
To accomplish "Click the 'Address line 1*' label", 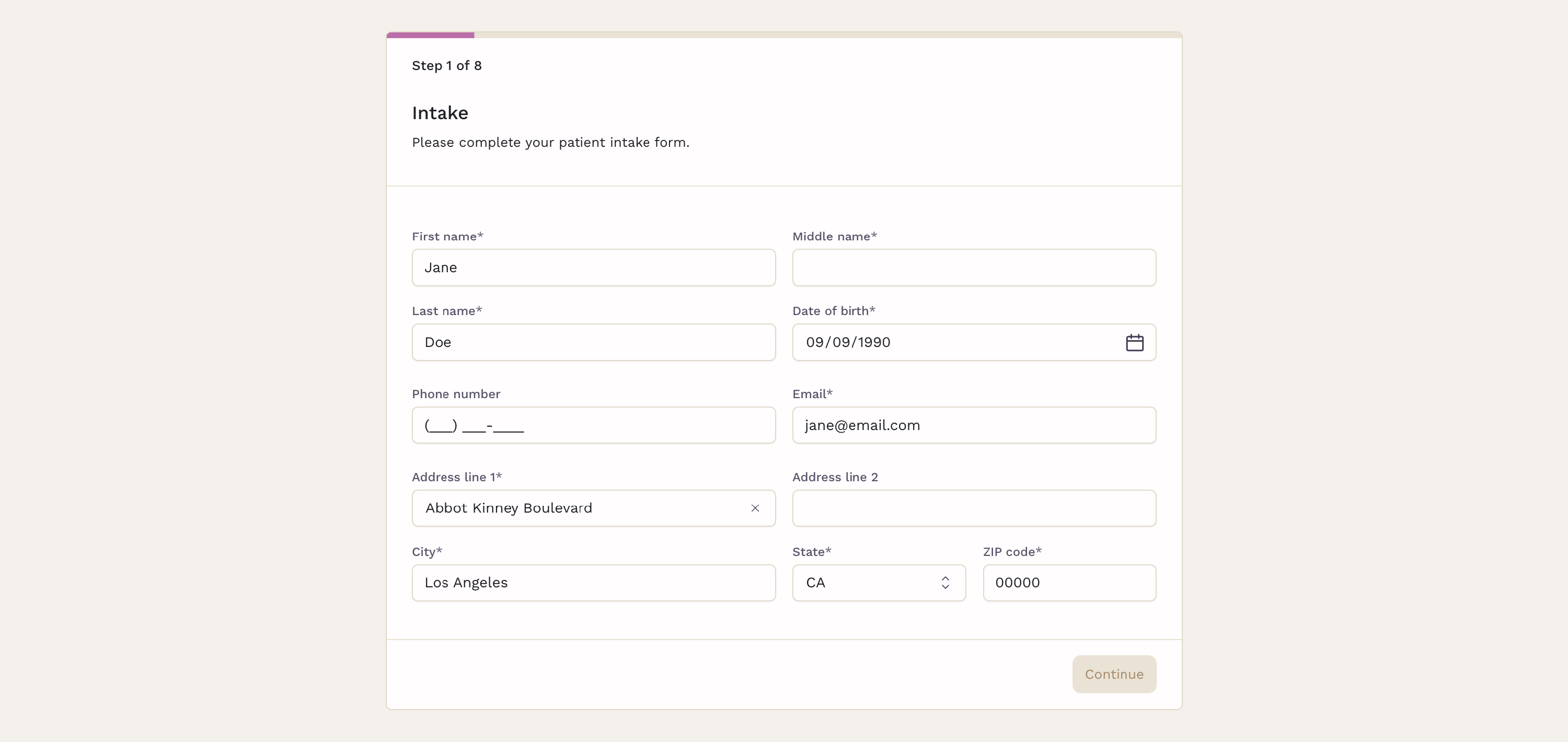I will coord(456,477).
